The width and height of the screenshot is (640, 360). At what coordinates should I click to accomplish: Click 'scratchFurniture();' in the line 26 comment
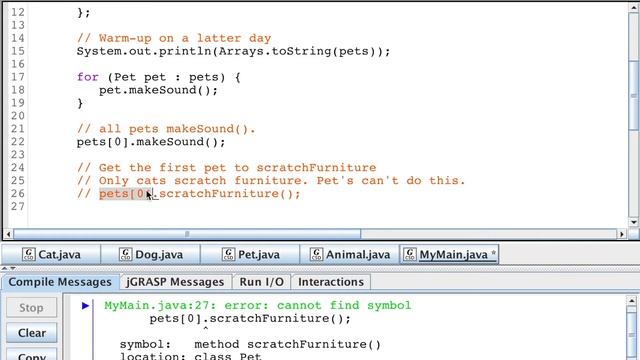(230, 194)
